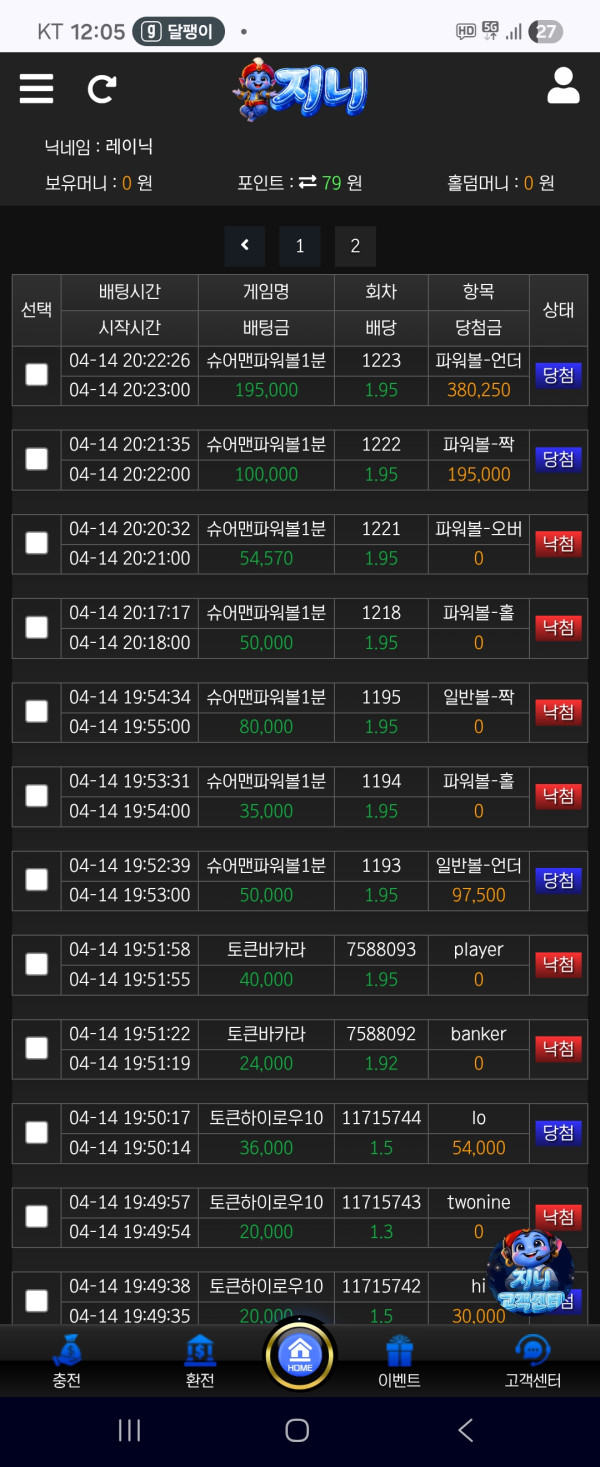Tap 당첨 status of round 1193
This screenshot has width=600, height=1467.
(x=559, y=880)
